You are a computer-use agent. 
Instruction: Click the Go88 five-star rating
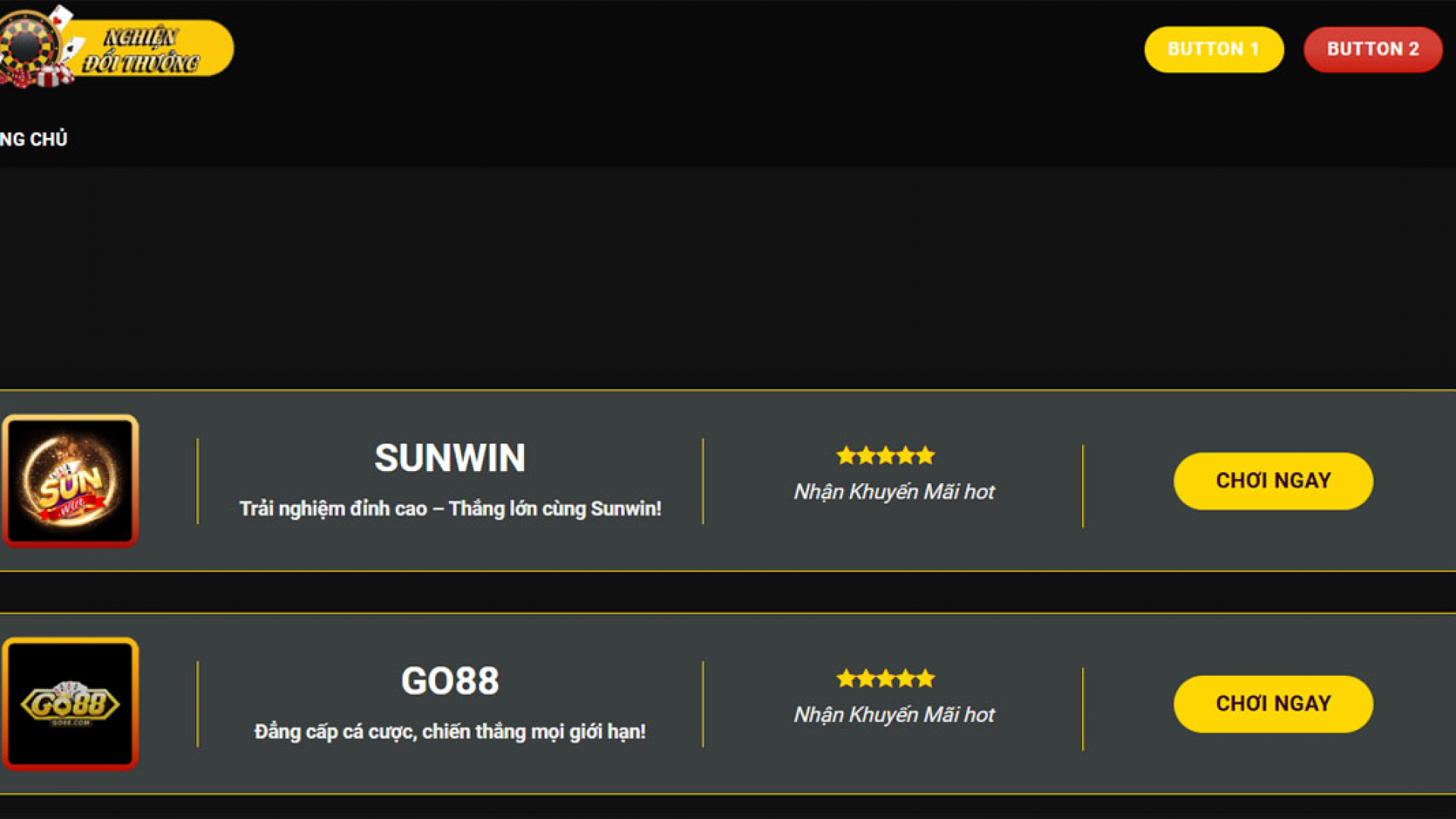[885, 679]
